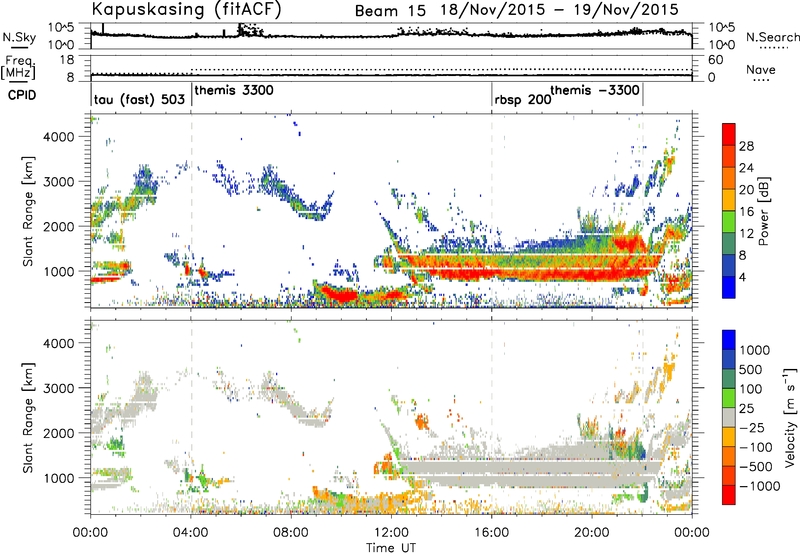The height and width of the screenshot is (554, 800).
Task: Click the 4 tick on Power colorbar
Action: pyautogui.click(x=743, y=277)
